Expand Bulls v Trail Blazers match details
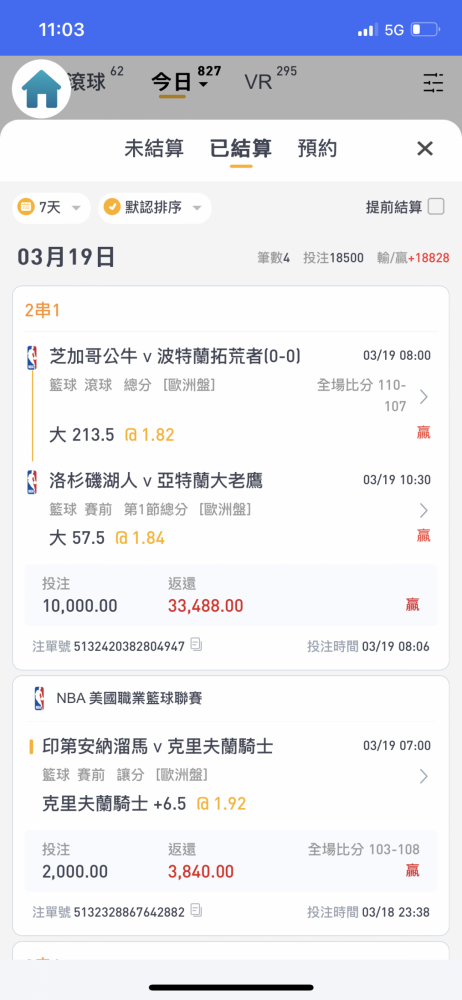The width and height of the screenshot is (462, 1000). click(x=424, y=397)
